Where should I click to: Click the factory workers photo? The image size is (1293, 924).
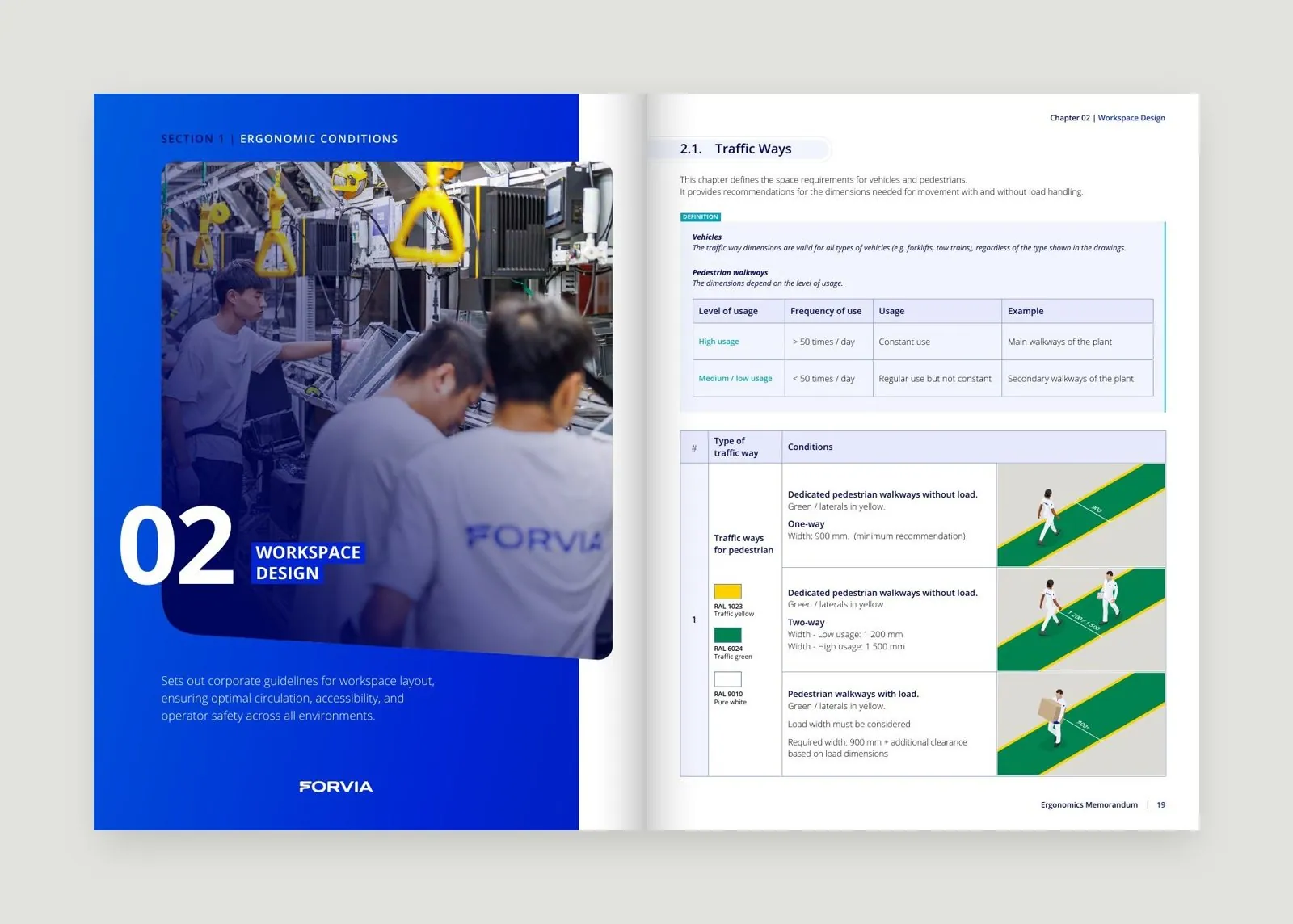pos(386,410)
